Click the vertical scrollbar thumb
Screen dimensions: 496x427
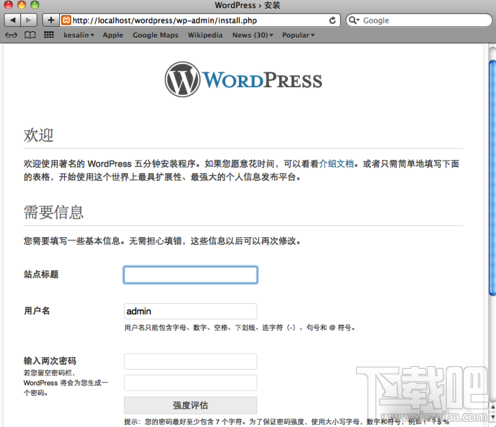492,178
